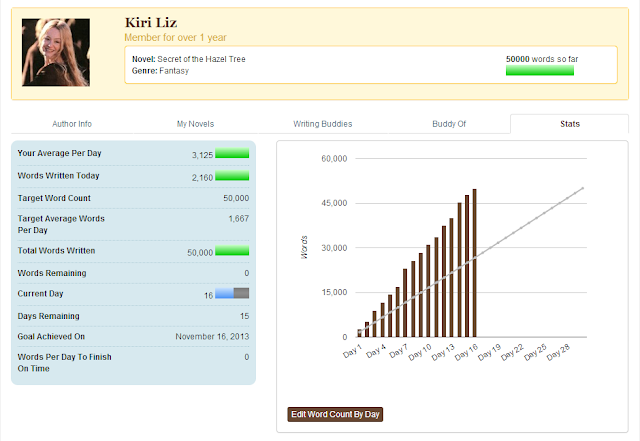Select the Buddy Of tab

449,124
